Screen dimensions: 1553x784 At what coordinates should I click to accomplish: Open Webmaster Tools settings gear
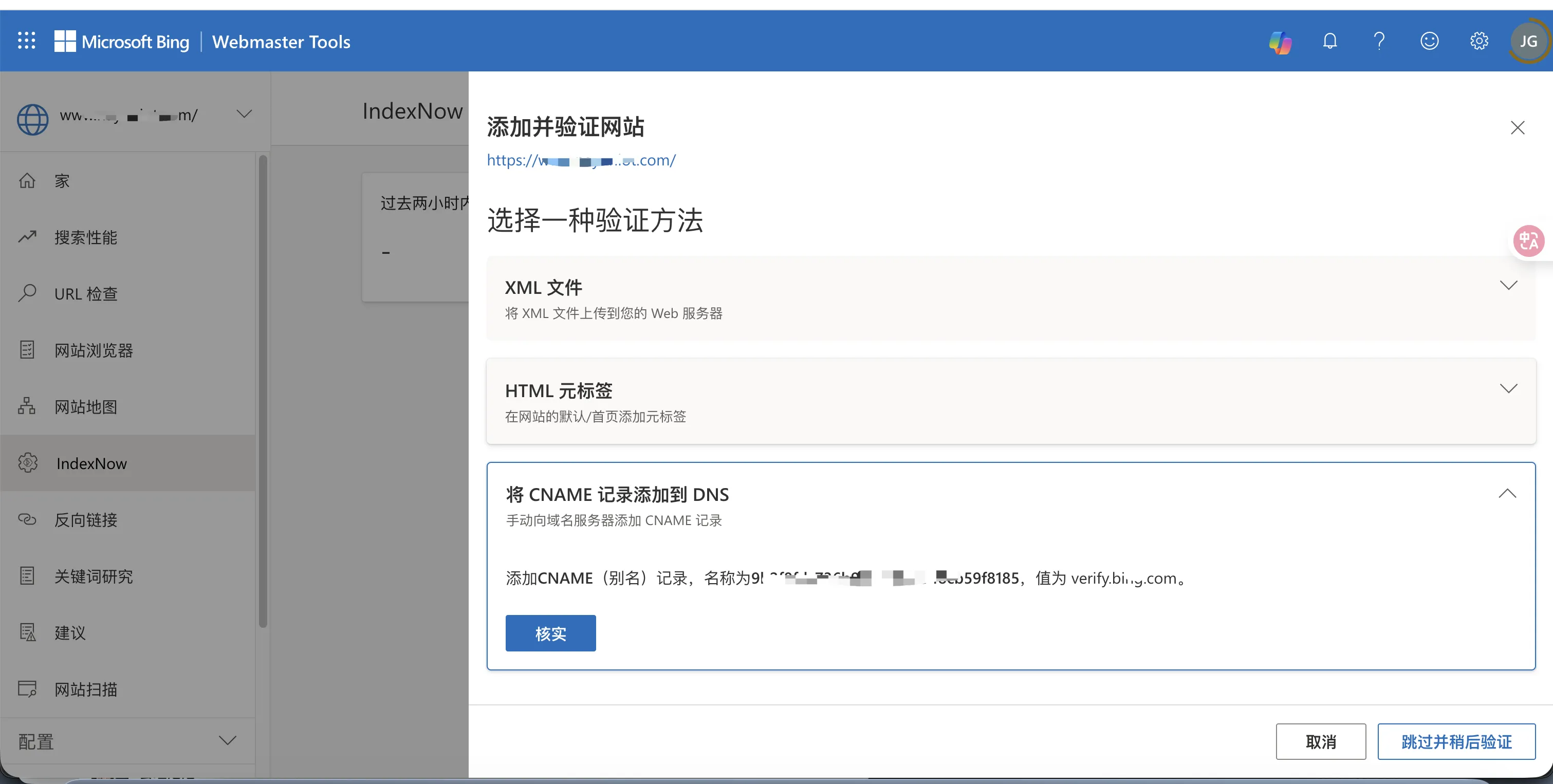click(1479, 41)
